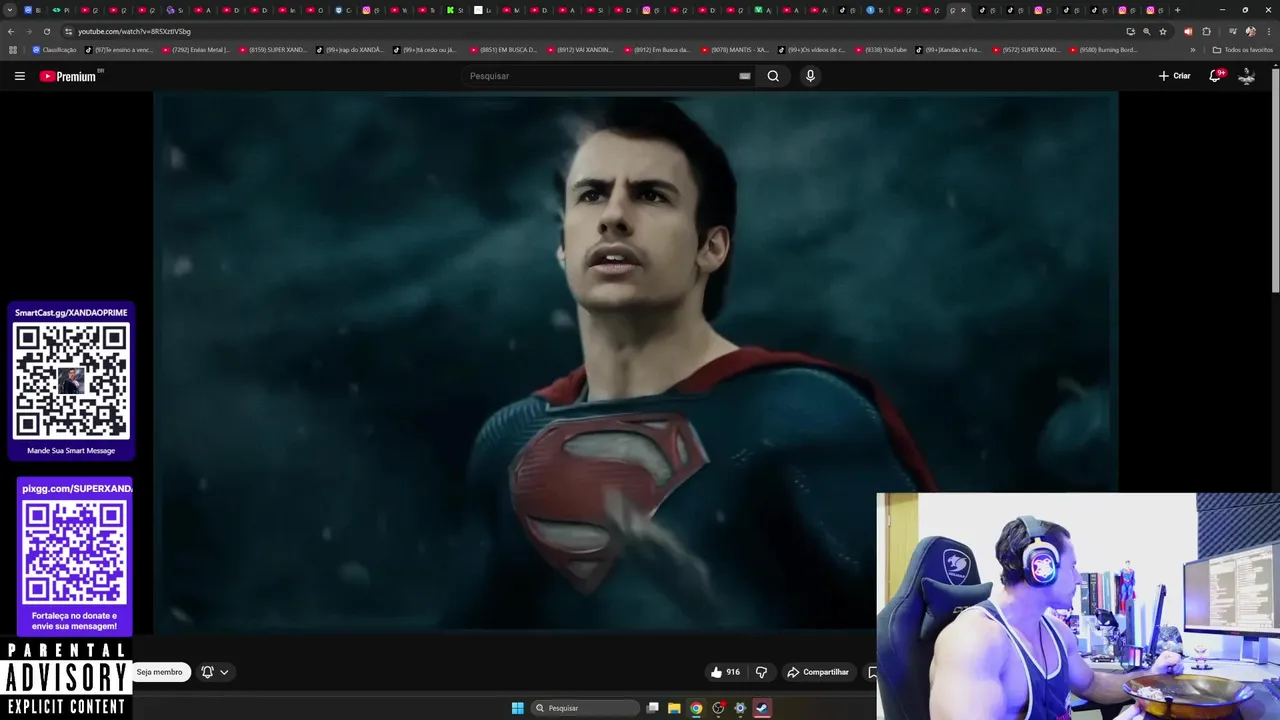Viewport: 1280px width, 720px height.
Task: Click the pixgg.com/SUPERXANDA QR code
Action: (x=75, y=552)
